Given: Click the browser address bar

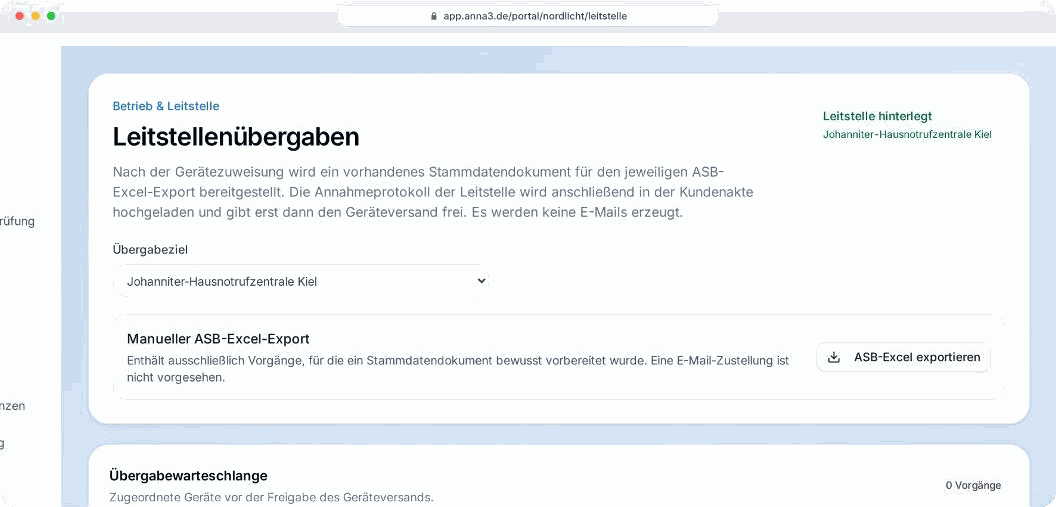Looking at the screenshot, I should click(x=528, y=16).
